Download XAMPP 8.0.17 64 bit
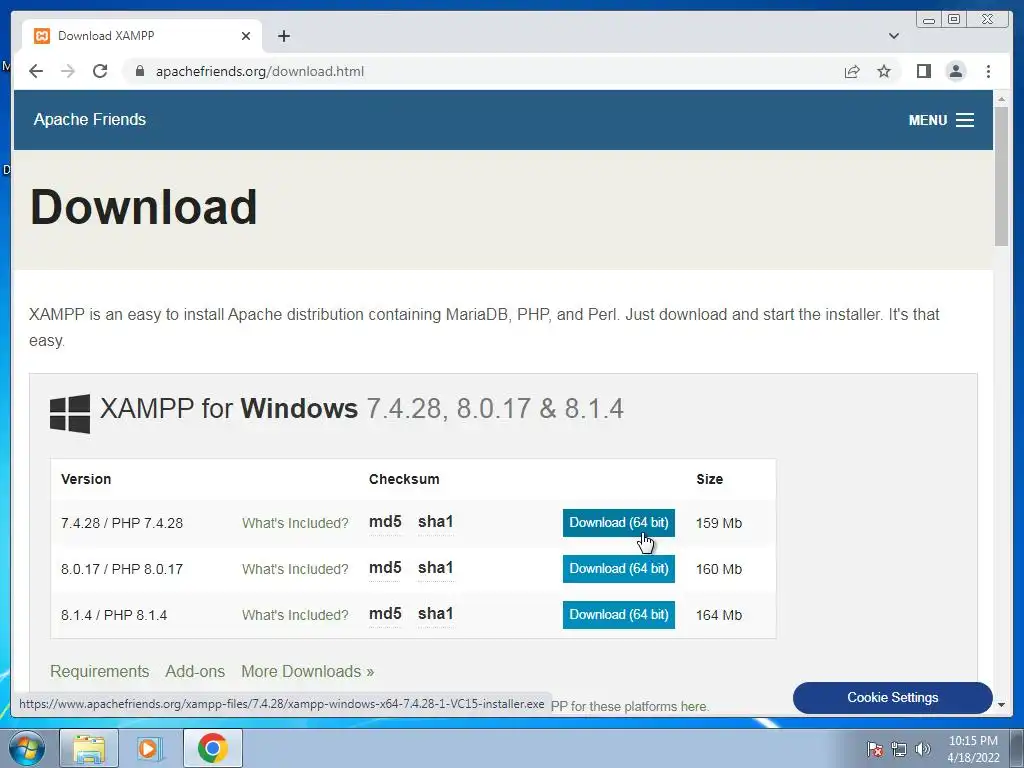This screenshot has width=1024, height=768. coord(618,569)
